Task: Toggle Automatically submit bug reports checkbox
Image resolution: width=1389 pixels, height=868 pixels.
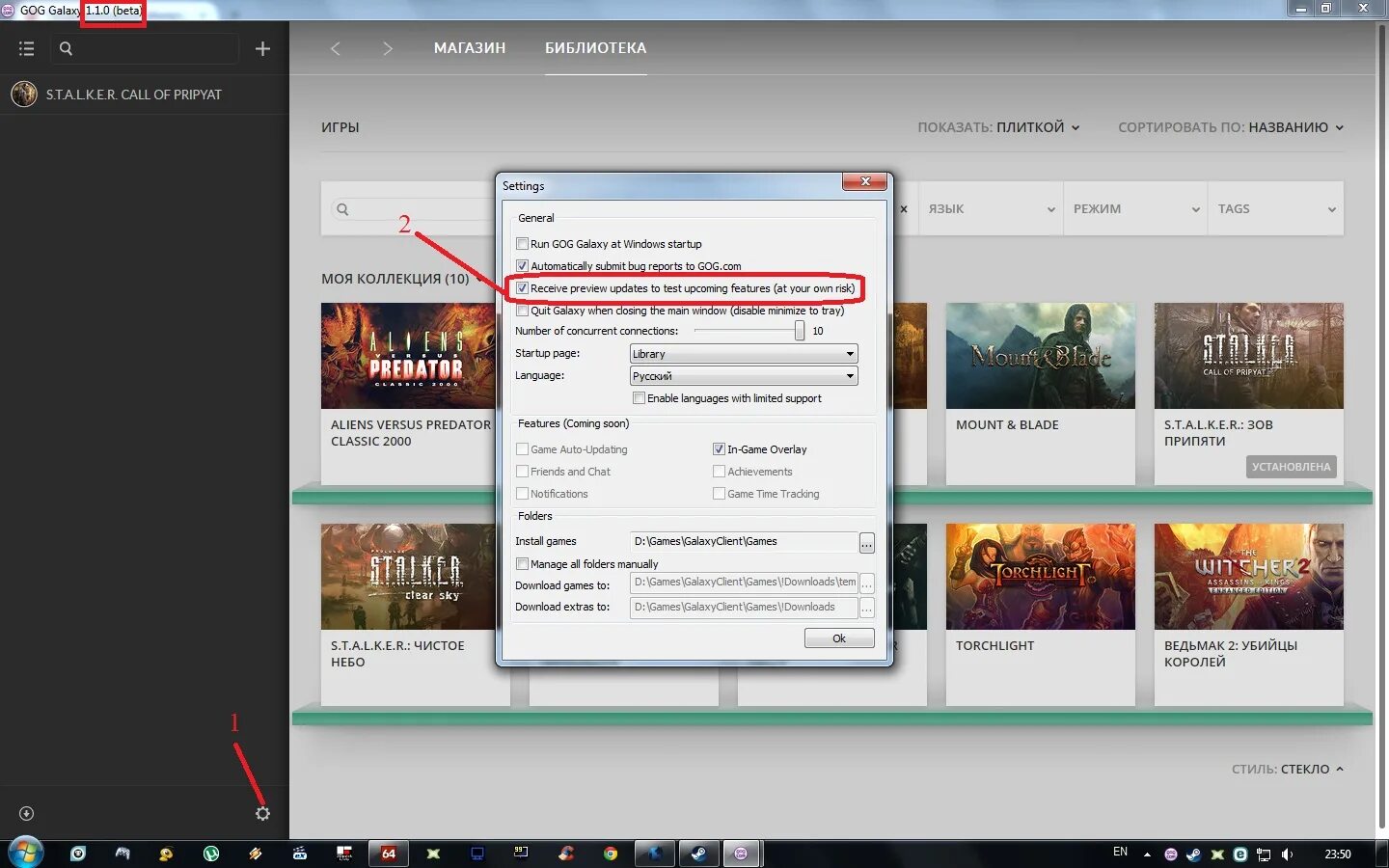Action: pyautogui.click(x=522, y=266)
